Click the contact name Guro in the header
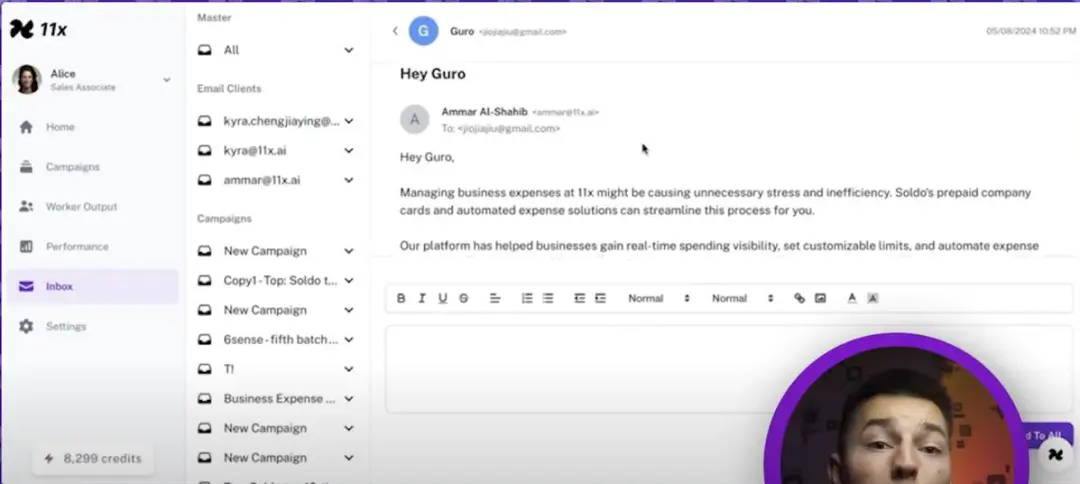The width and height of the screenshot is (1080, 484). pyautogui.click(x=462, y=32)
